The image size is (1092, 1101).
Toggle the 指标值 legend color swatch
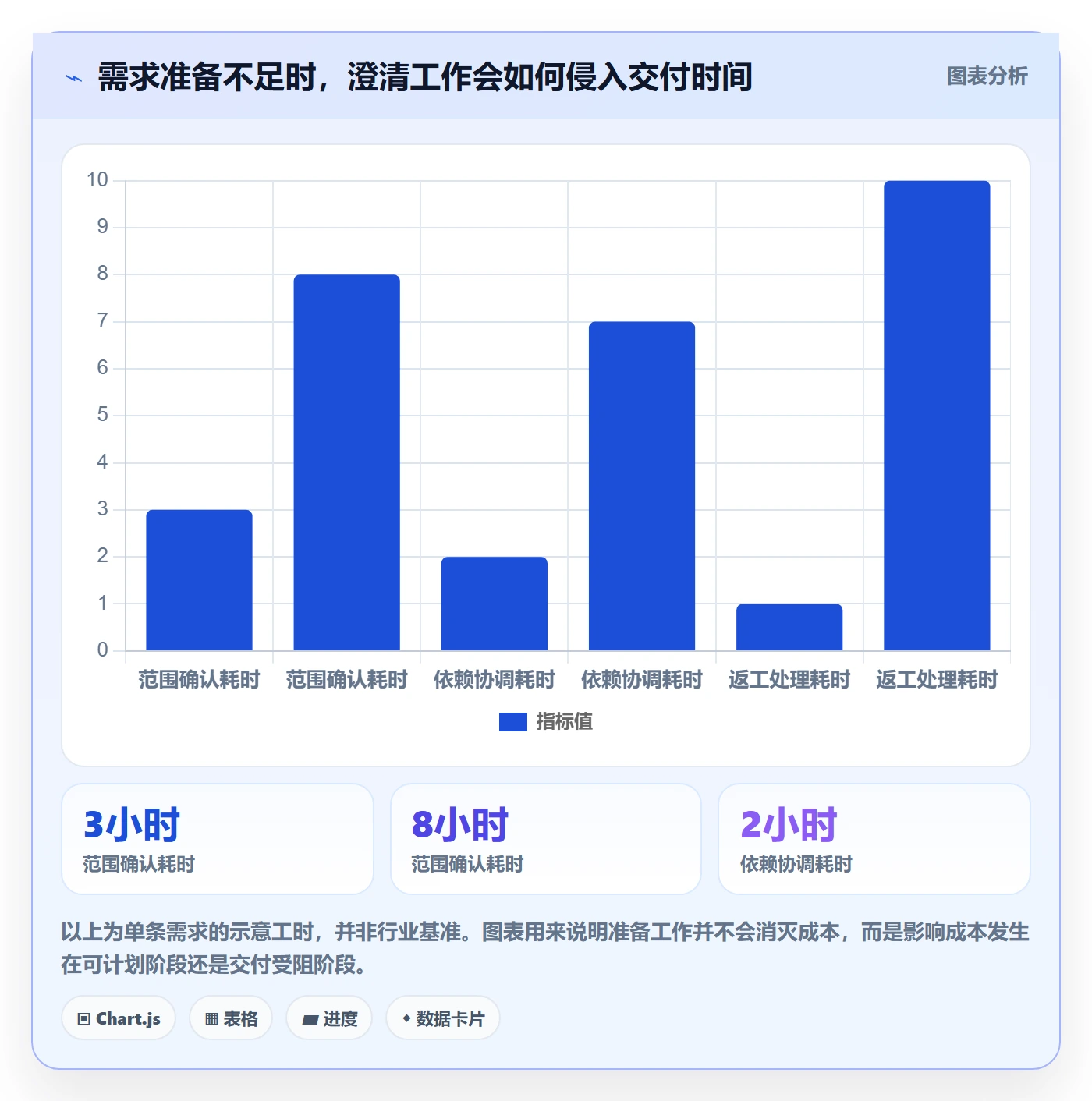512,722
